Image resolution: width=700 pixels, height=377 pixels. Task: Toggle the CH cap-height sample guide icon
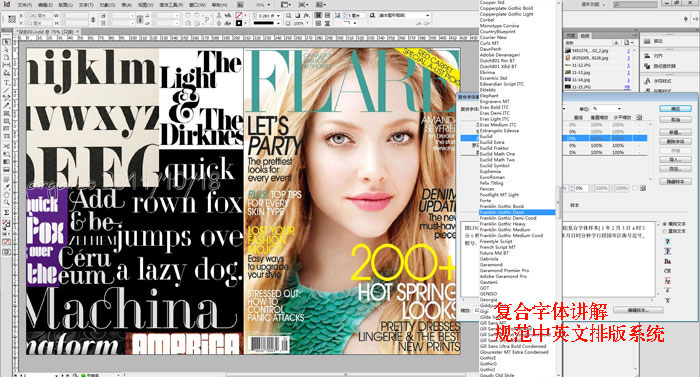click(x=667, y=271)
